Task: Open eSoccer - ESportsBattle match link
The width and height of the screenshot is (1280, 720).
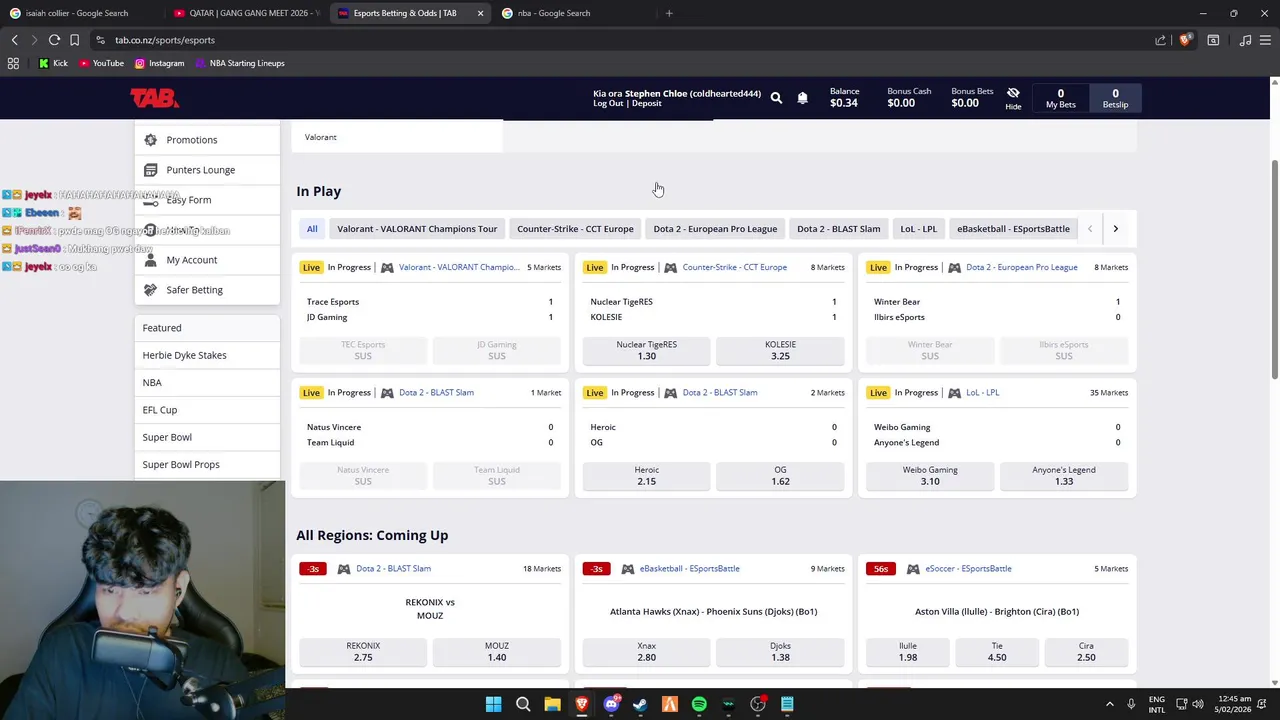Action: (x=968, y=568)
